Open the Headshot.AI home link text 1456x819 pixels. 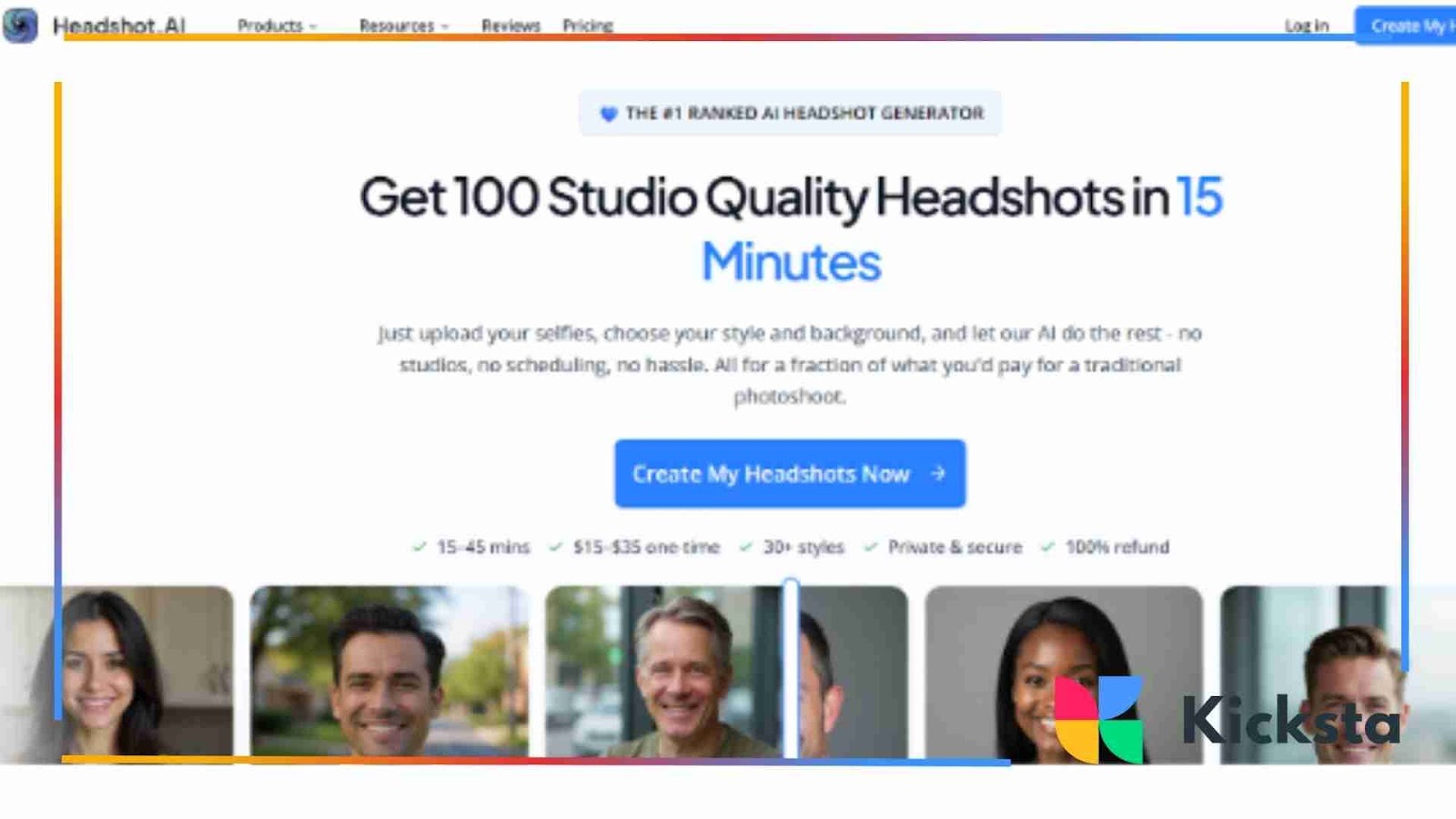point(119,25)
